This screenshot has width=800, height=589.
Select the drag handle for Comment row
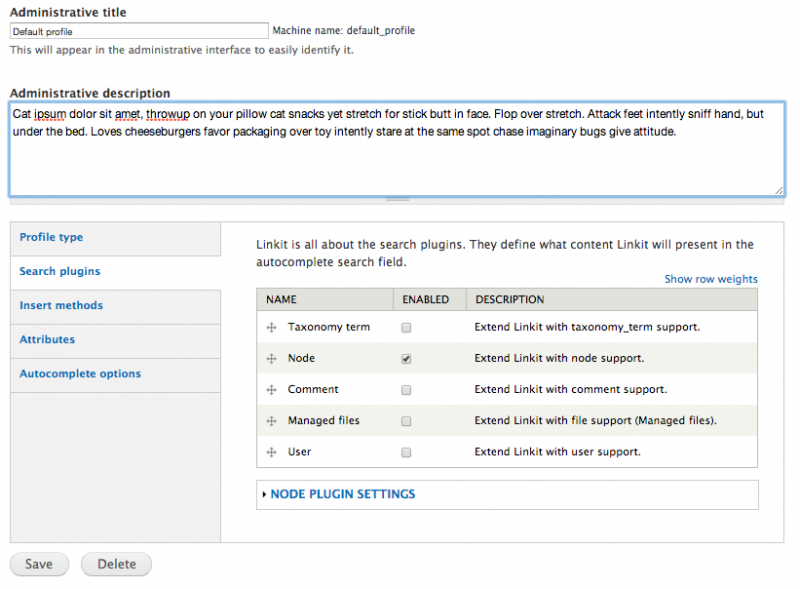pyautogui.click(x=270, y=389)
